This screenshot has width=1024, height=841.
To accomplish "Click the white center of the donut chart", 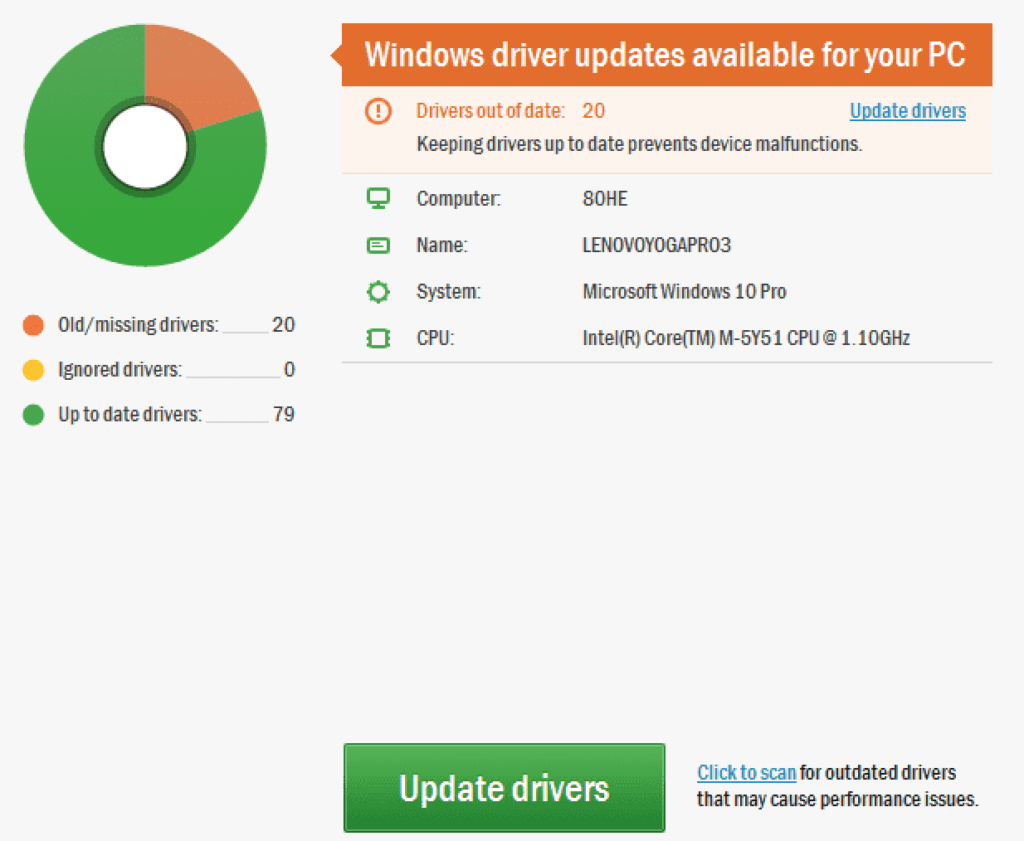I will pos(147,146).
